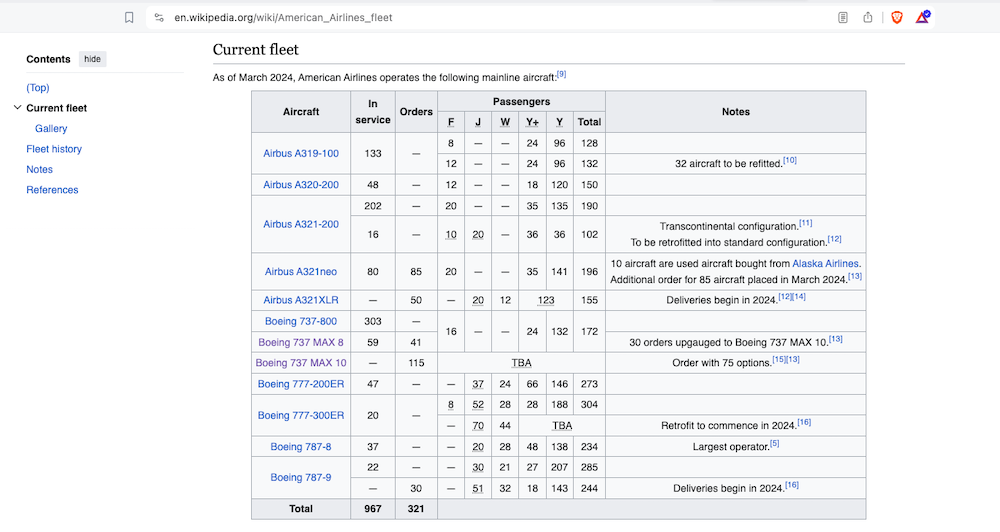This screenshot has width=1000, height=532.
Task: Open Boeing 737 MAX 8 article
Action: point(301,343)
